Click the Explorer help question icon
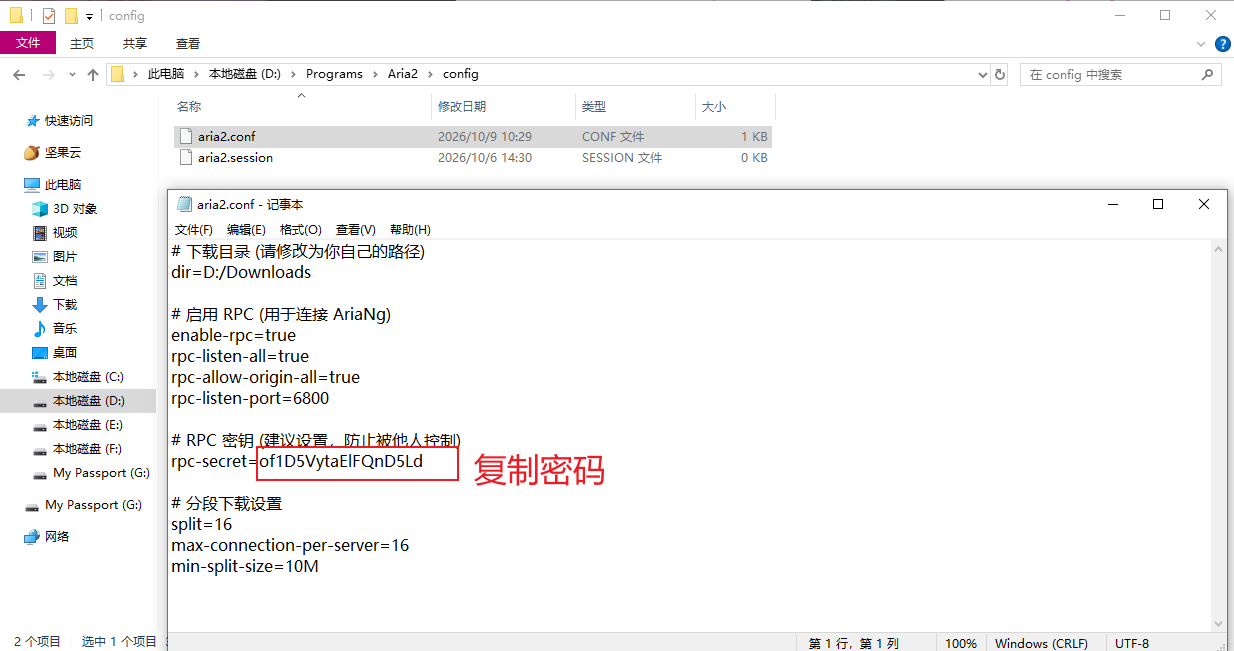The height and width of the screenshot is (651, 1234). tap(1222, 44)
